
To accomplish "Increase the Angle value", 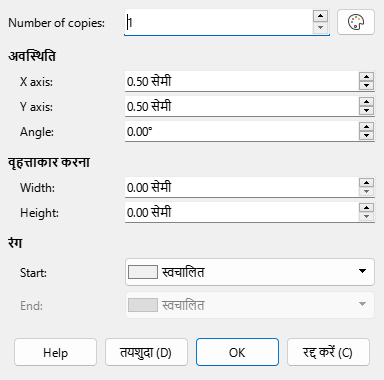I will [x=367, y=127].
